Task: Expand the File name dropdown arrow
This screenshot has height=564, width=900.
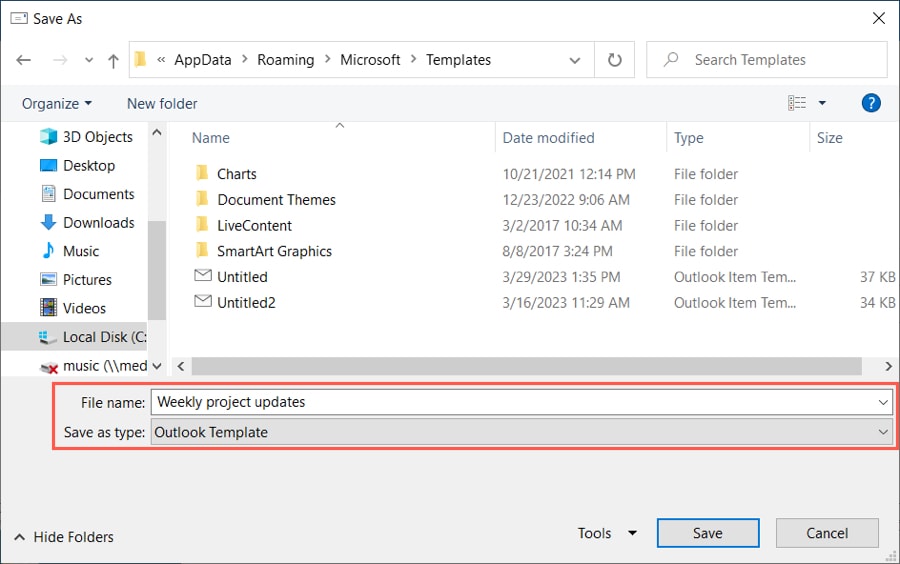Action: 883,402
